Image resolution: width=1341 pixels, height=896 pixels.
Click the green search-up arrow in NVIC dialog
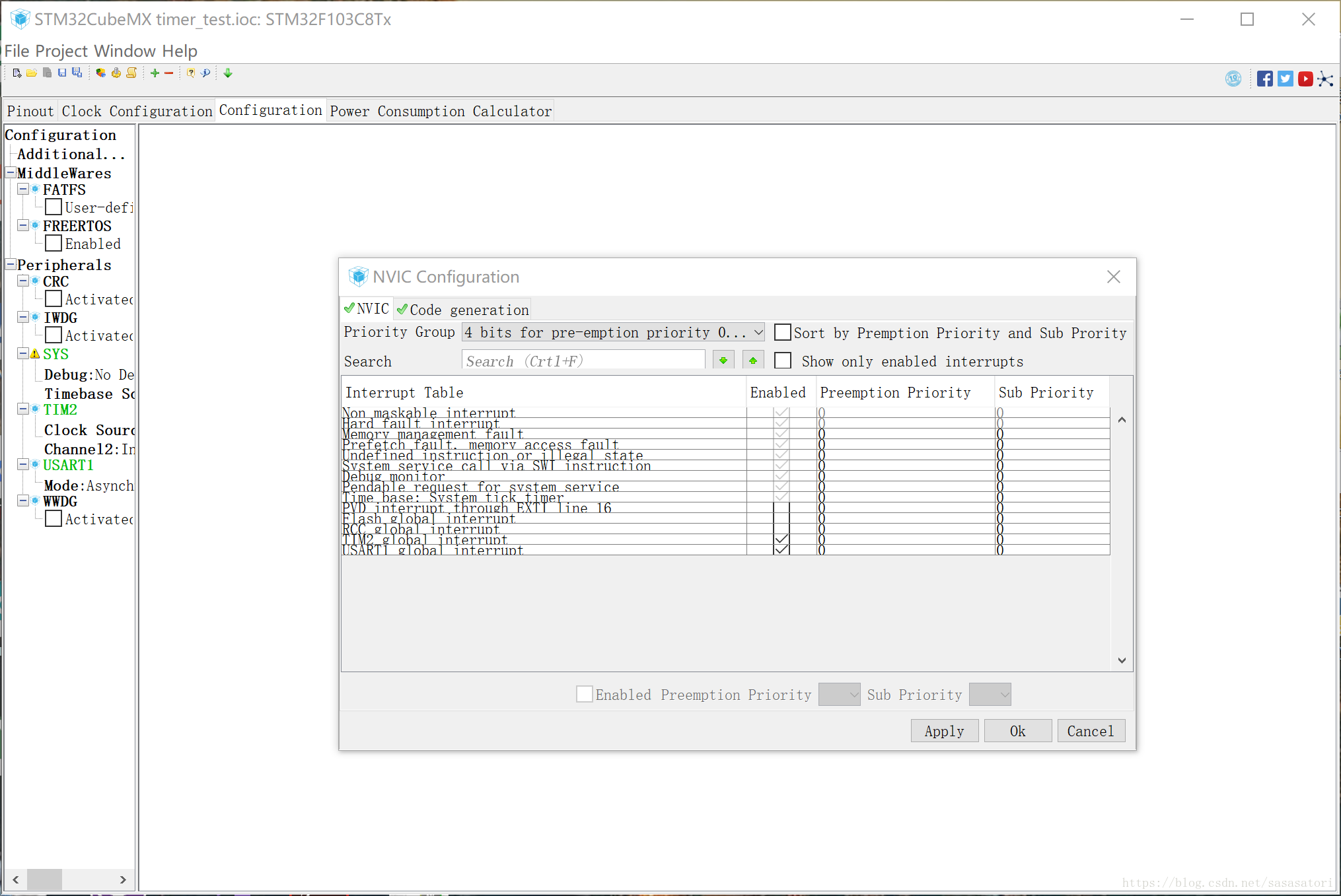(x=753, y=361)
